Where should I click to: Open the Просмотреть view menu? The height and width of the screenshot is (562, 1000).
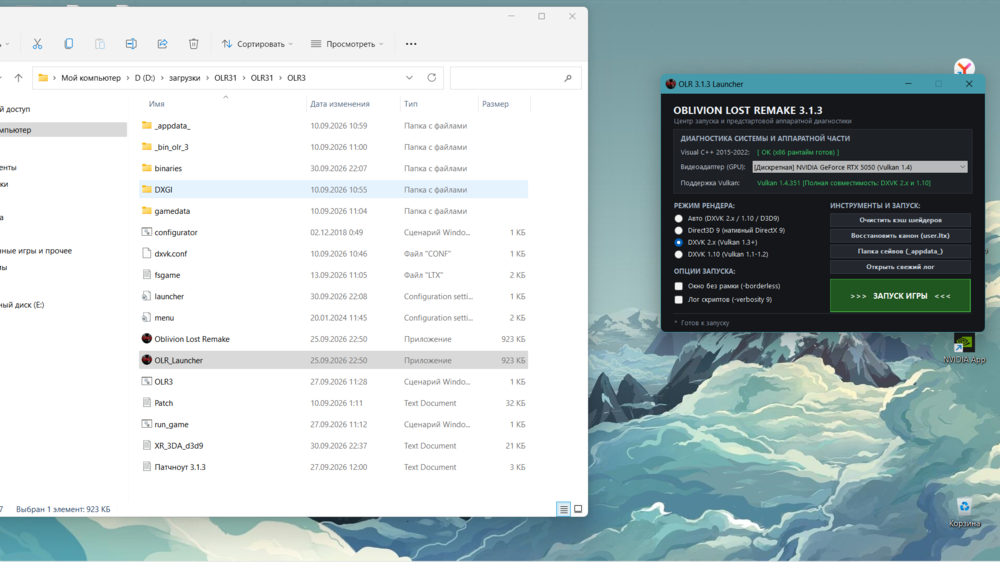click(348, 44)
